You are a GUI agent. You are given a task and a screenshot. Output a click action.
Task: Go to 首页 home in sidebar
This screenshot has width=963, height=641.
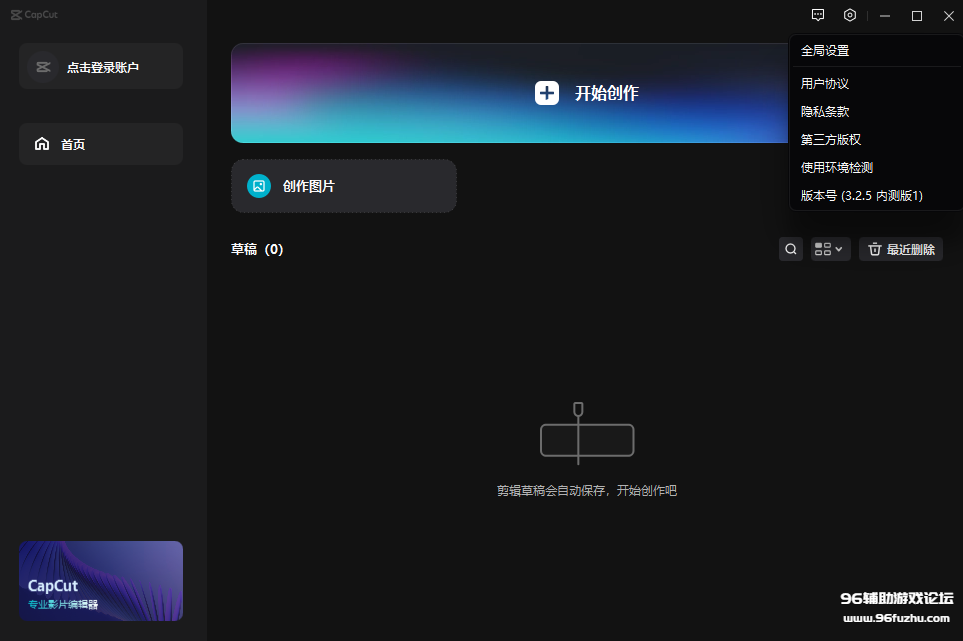73,144
